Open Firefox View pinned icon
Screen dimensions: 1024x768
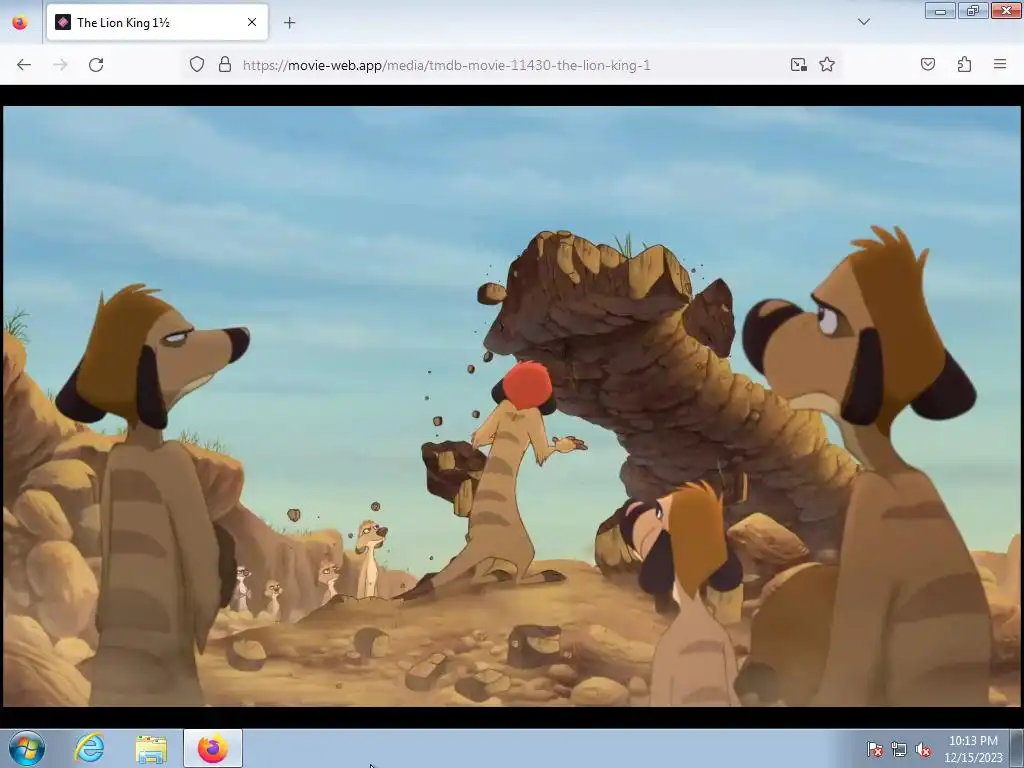click(20, 23)
